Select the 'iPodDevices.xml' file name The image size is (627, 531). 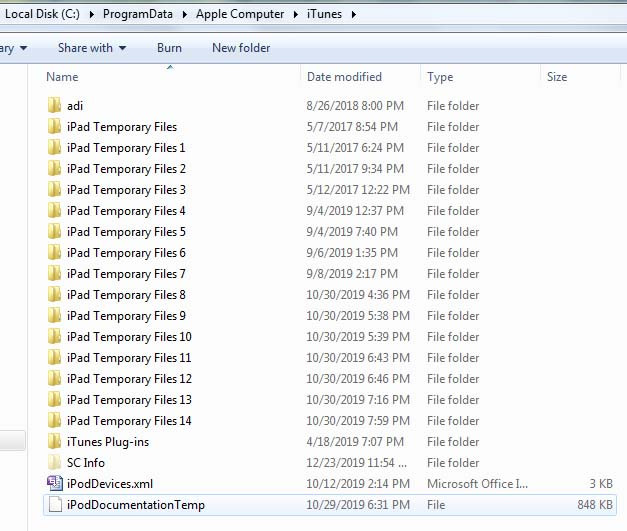coord(110,484)
